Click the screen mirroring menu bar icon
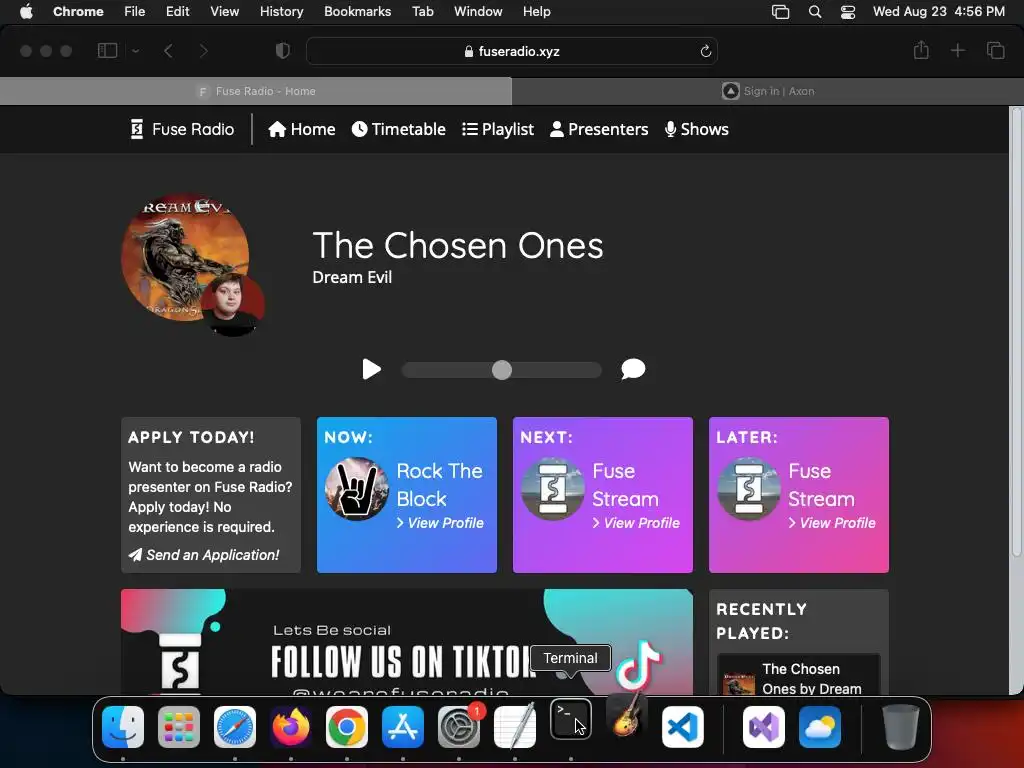 tap(780, 12)
